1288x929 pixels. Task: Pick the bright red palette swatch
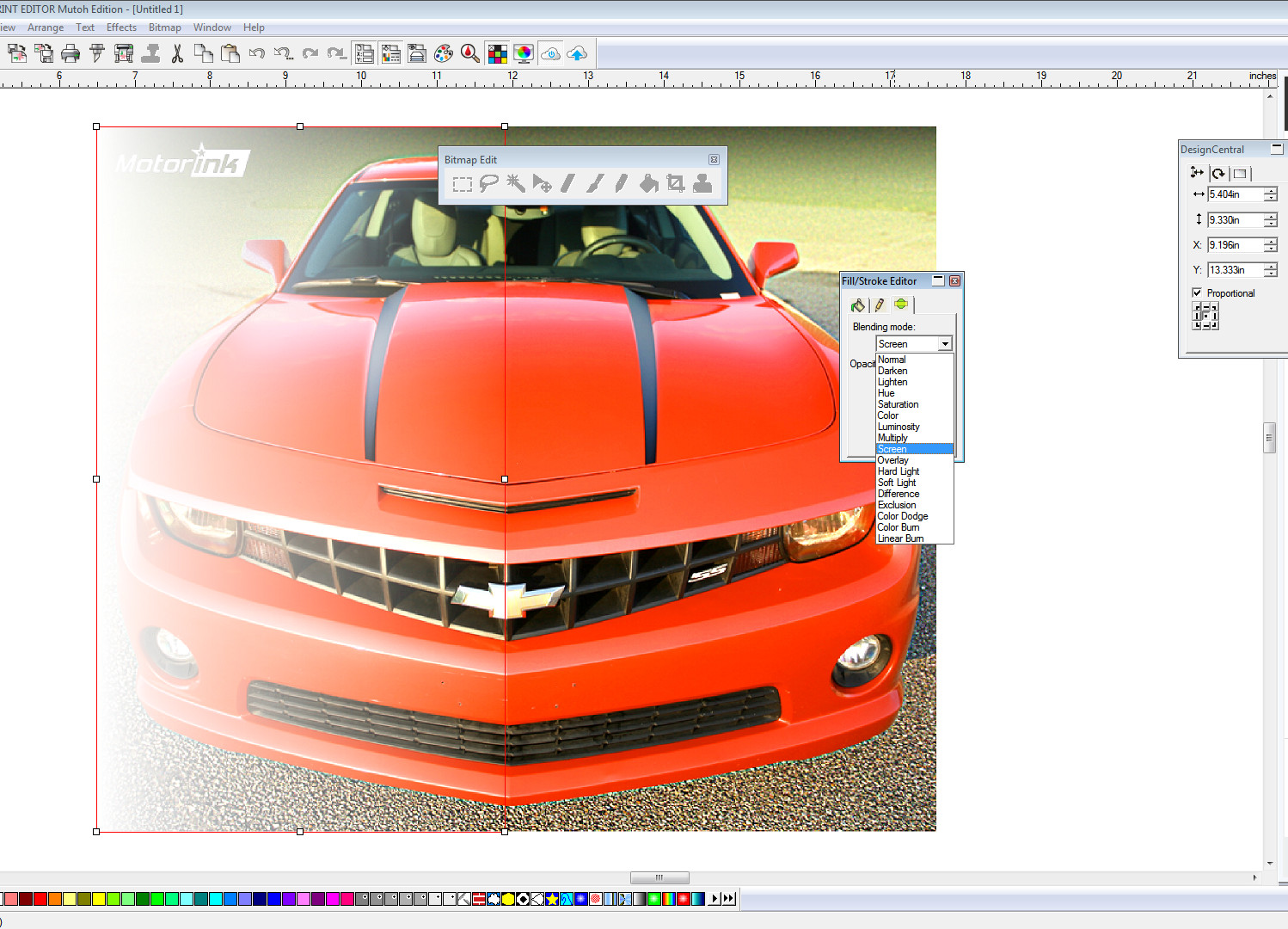pos(40,899)
